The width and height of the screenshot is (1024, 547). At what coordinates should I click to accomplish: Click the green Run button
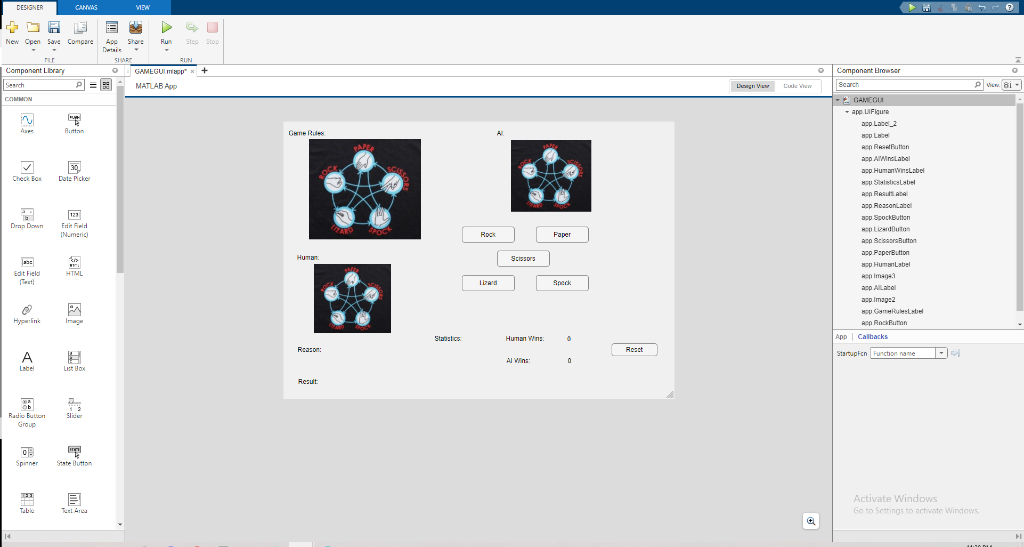coord(167,27)
